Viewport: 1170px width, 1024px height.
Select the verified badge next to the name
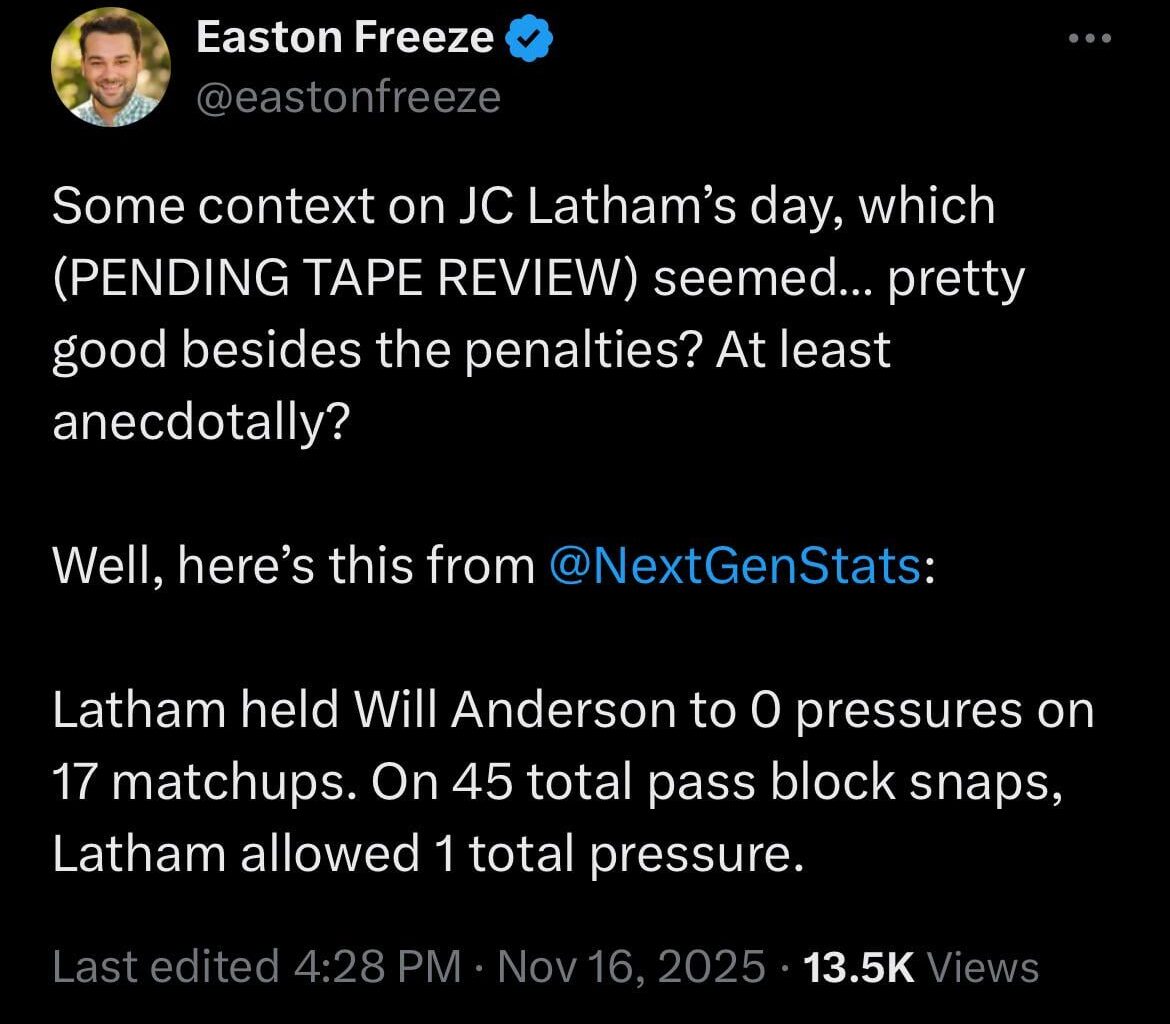(529, 37)
